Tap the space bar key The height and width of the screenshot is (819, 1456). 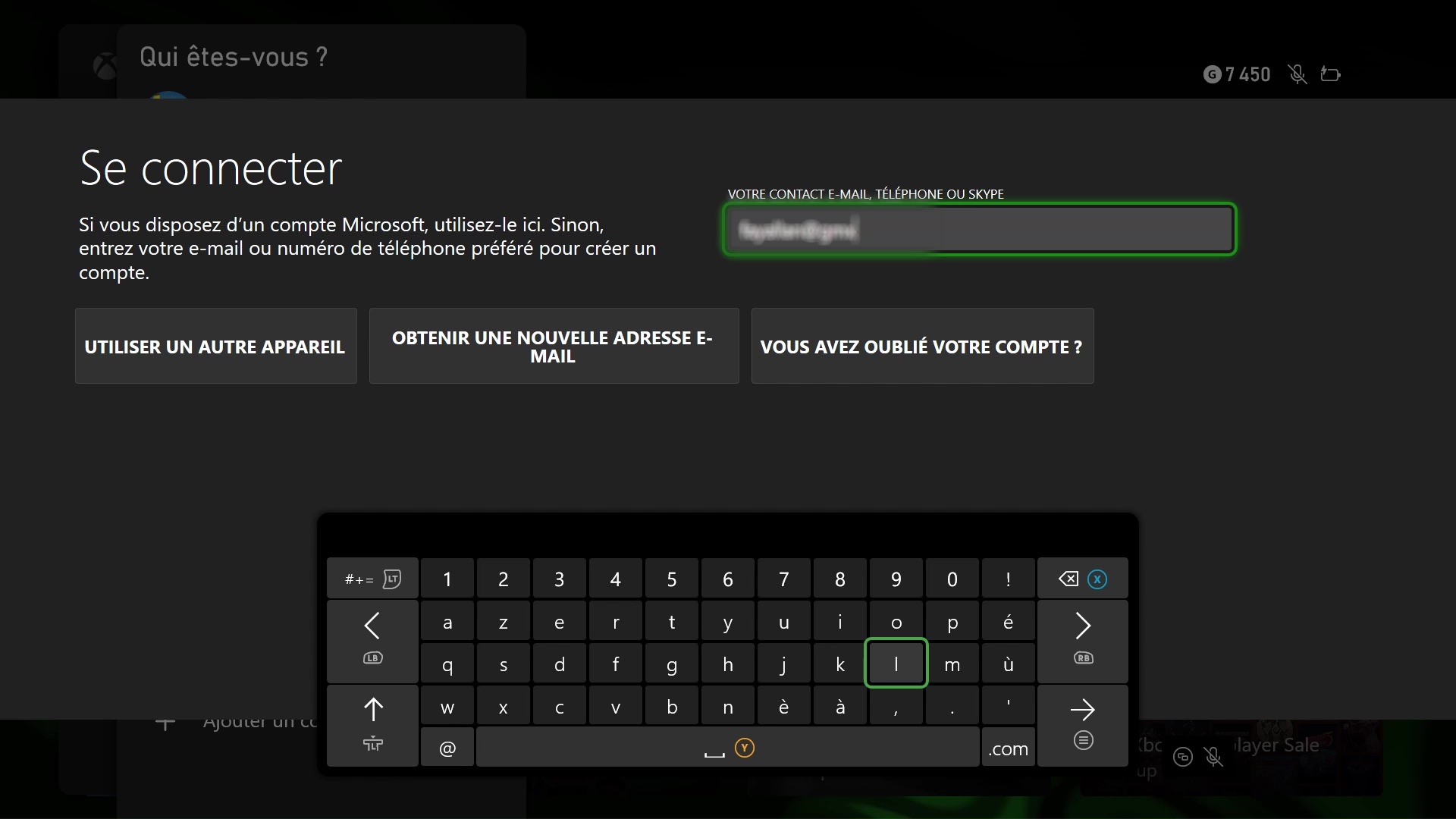(728, 748)
